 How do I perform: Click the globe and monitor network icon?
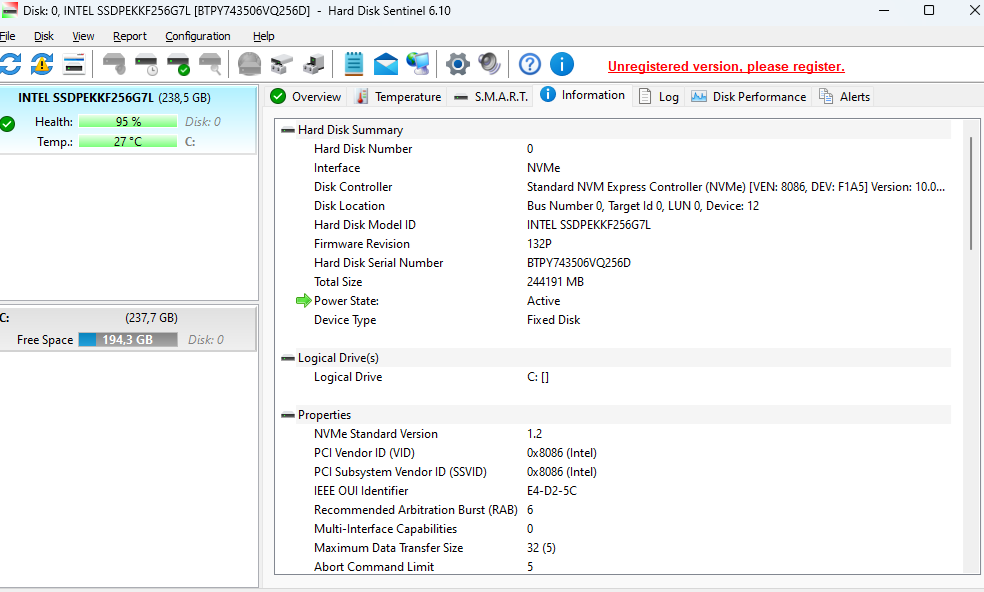(x=418, y=65)
